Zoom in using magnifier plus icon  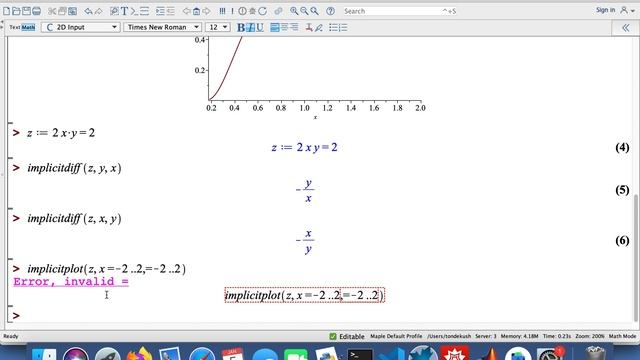click(x=294, y=11)
